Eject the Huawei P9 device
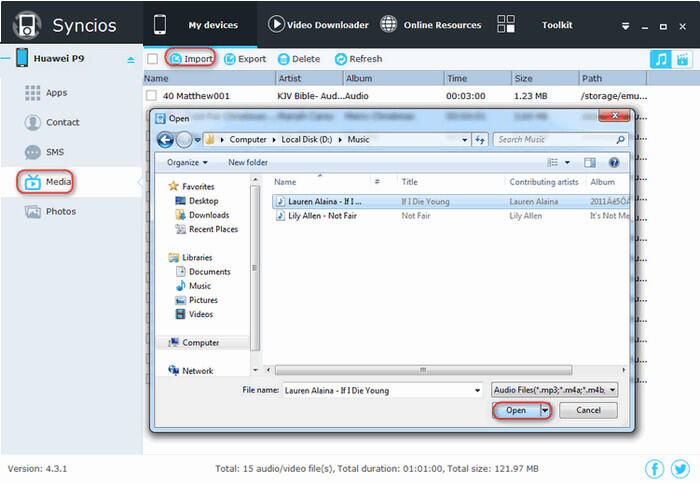This screenshot has height=486, width=700. [x=131, y=59]
